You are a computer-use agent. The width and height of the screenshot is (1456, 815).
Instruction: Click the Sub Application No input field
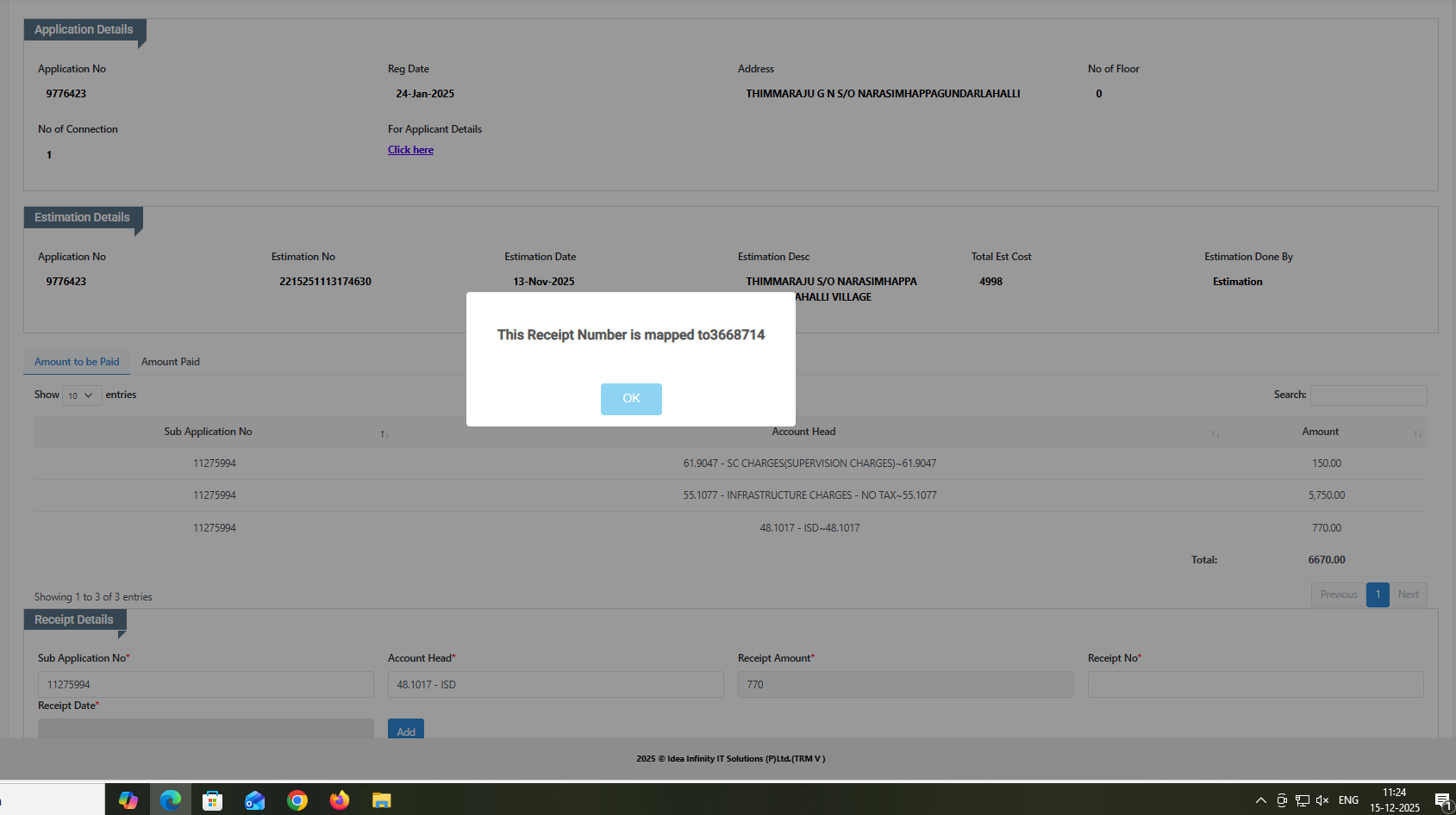(x=206, y=685)
